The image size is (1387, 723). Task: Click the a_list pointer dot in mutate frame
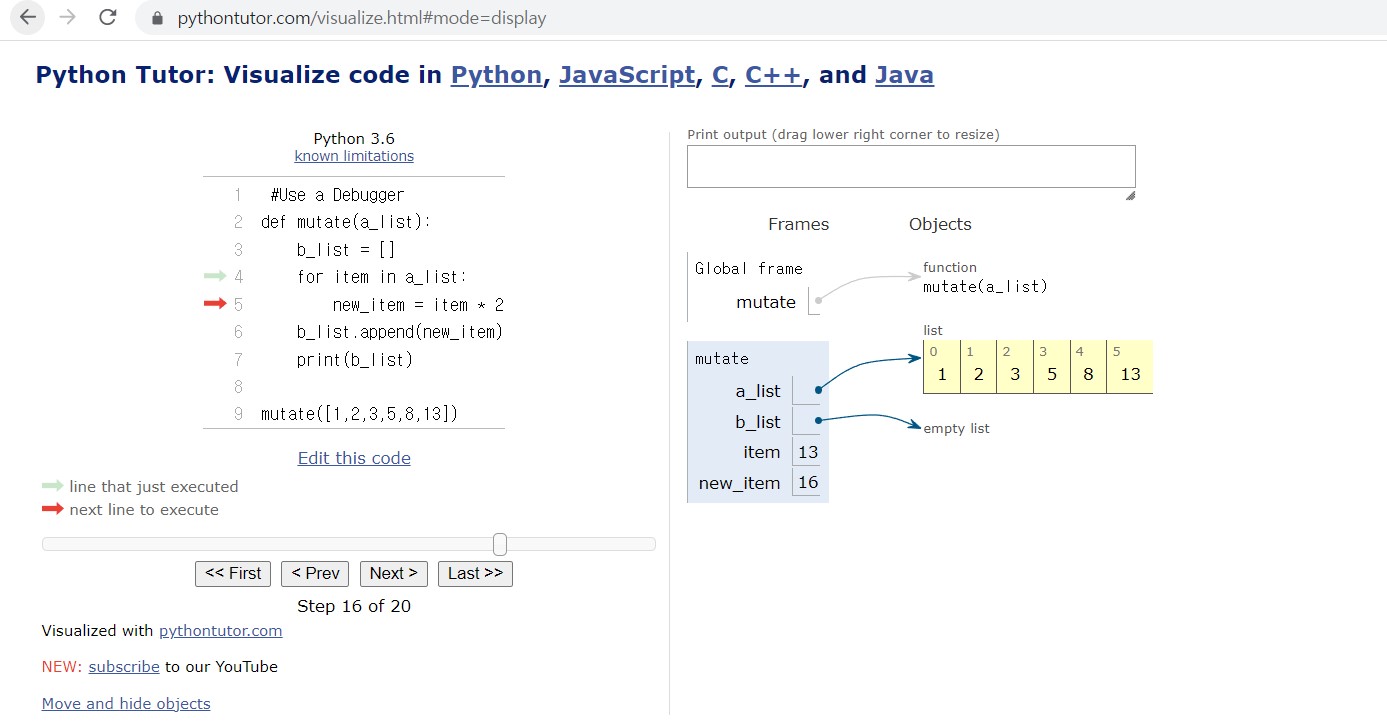818,390
